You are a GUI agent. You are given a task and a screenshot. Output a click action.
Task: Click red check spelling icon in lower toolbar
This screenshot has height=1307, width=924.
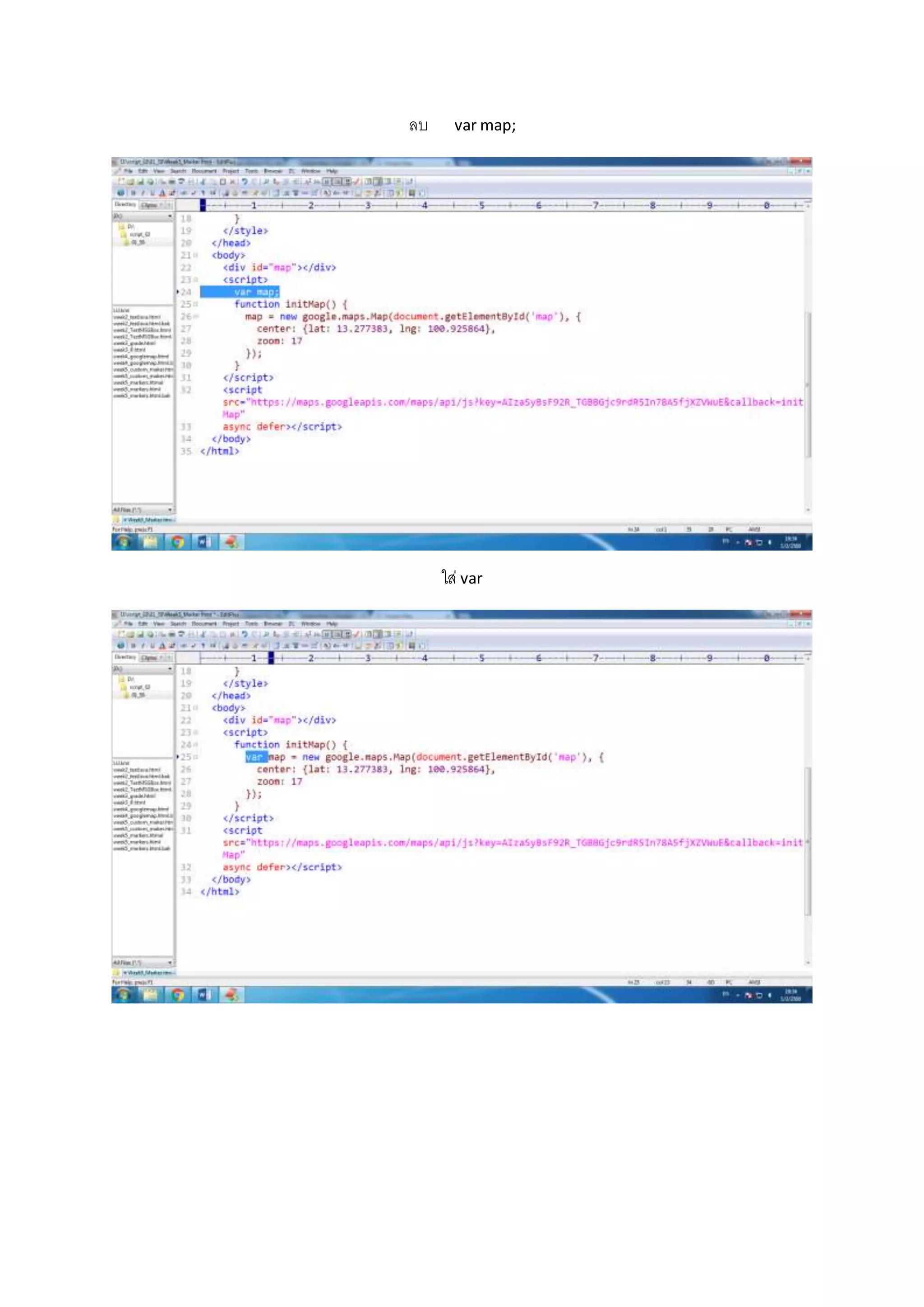[357, 634]
